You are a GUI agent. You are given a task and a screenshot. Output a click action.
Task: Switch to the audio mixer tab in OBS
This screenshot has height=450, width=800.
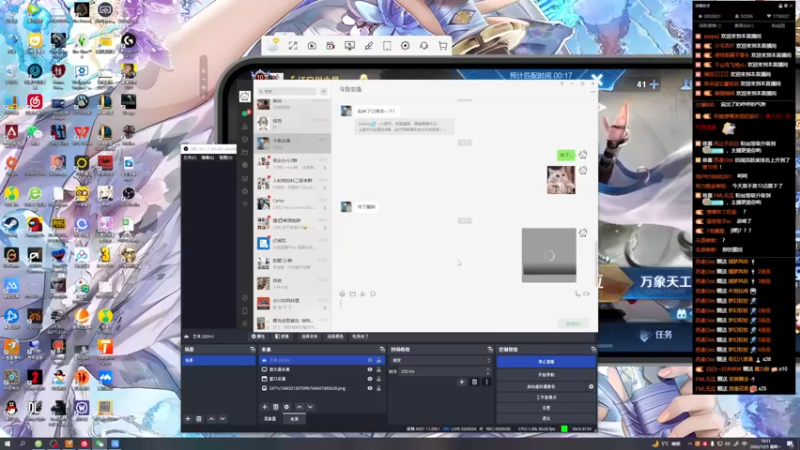coord(270,419)
